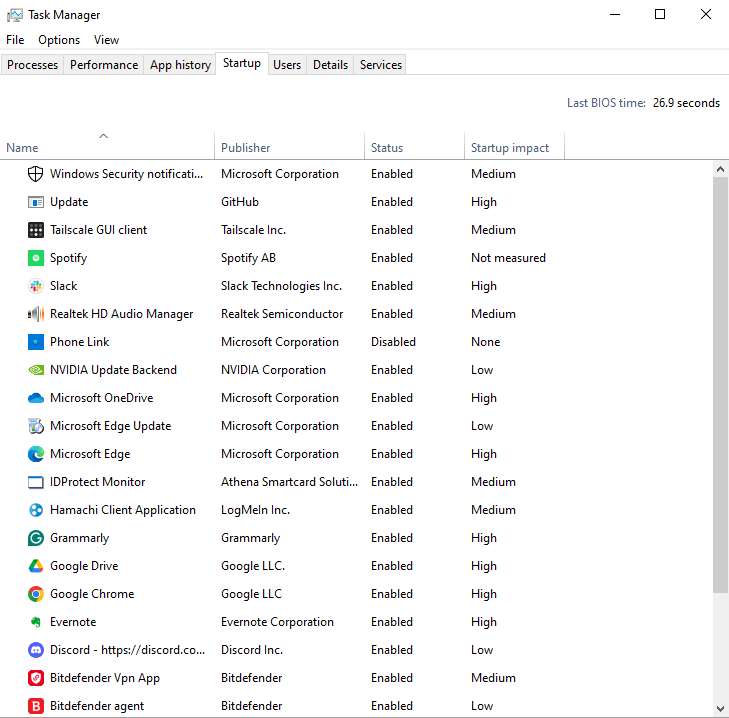729x718 pixels.
Task: Switch to the Services tab
Action: coord(381,65)
